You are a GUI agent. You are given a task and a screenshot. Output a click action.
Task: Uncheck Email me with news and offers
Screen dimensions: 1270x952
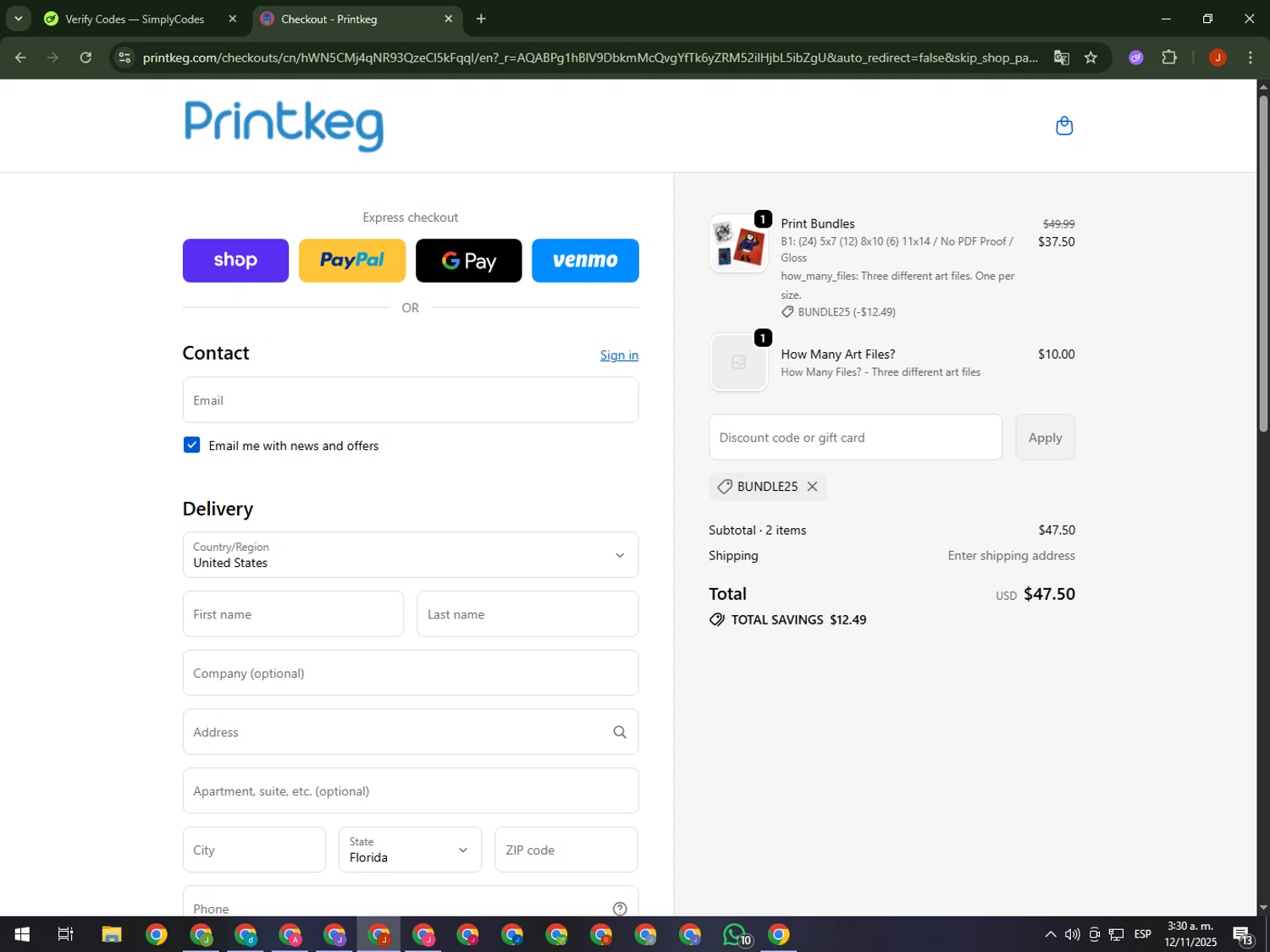pyautogui.click(x=192, y=445)
